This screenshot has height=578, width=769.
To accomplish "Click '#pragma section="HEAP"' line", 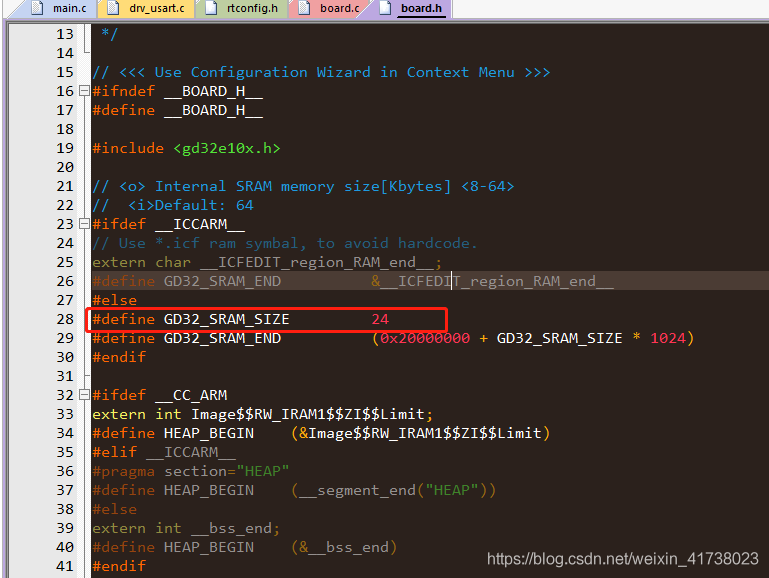I will (191, 471).
